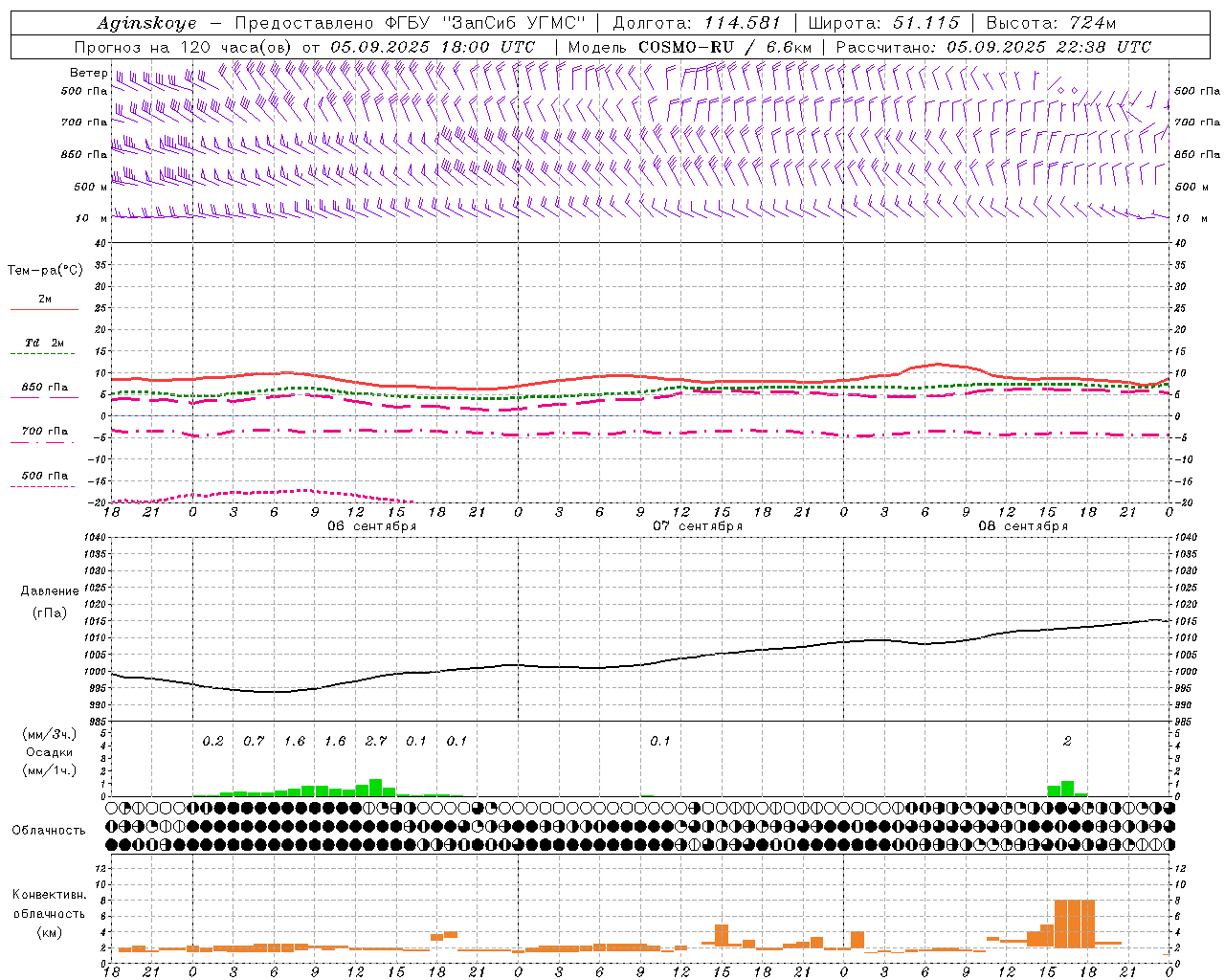The height and width of the screenshot is (980, 1225).
Task: Click the "Облачность" cloud cover label
Action: tap(49, 830)
